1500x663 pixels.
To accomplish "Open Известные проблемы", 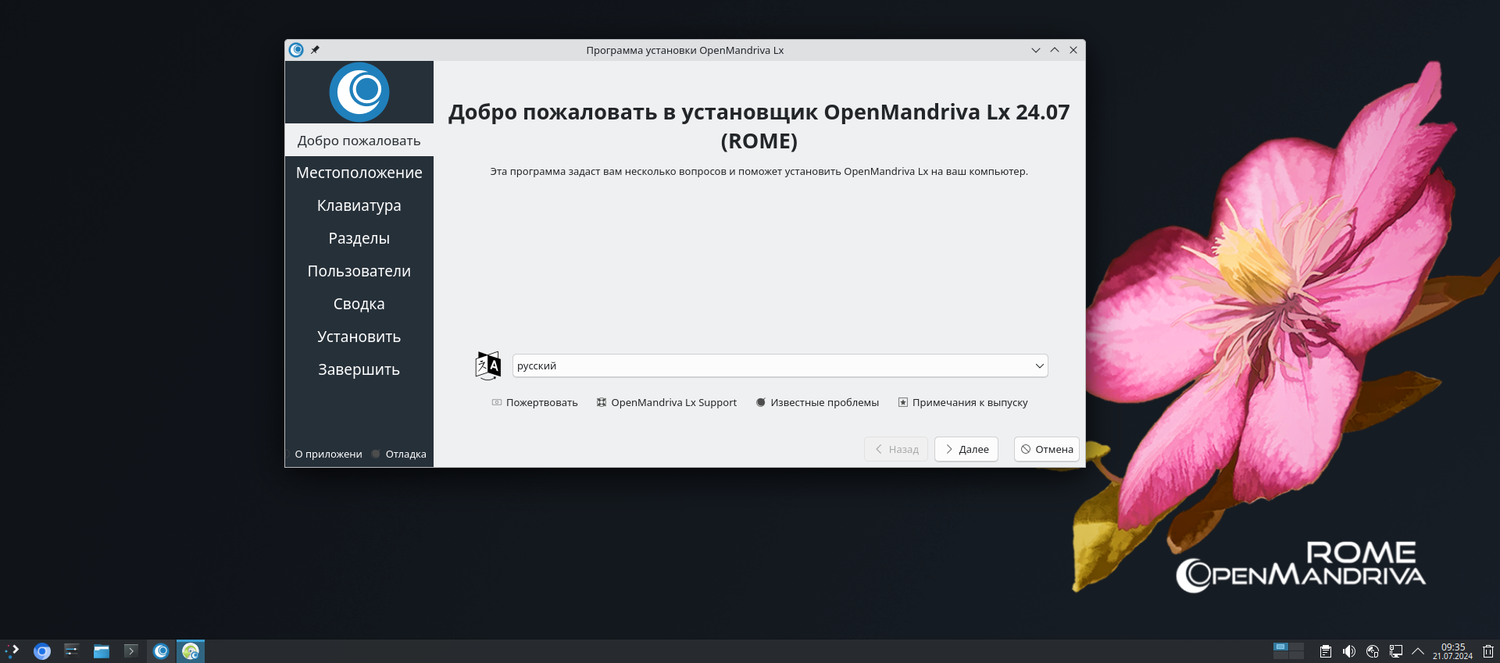I will point(817,402).
